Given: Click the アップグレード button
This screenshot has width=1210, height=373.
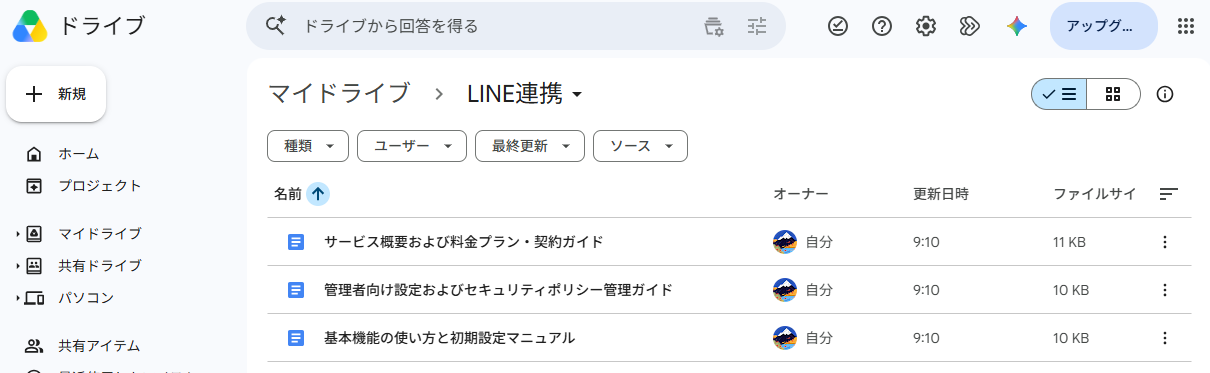Looking at the screenshot, I should (1104, 27).
